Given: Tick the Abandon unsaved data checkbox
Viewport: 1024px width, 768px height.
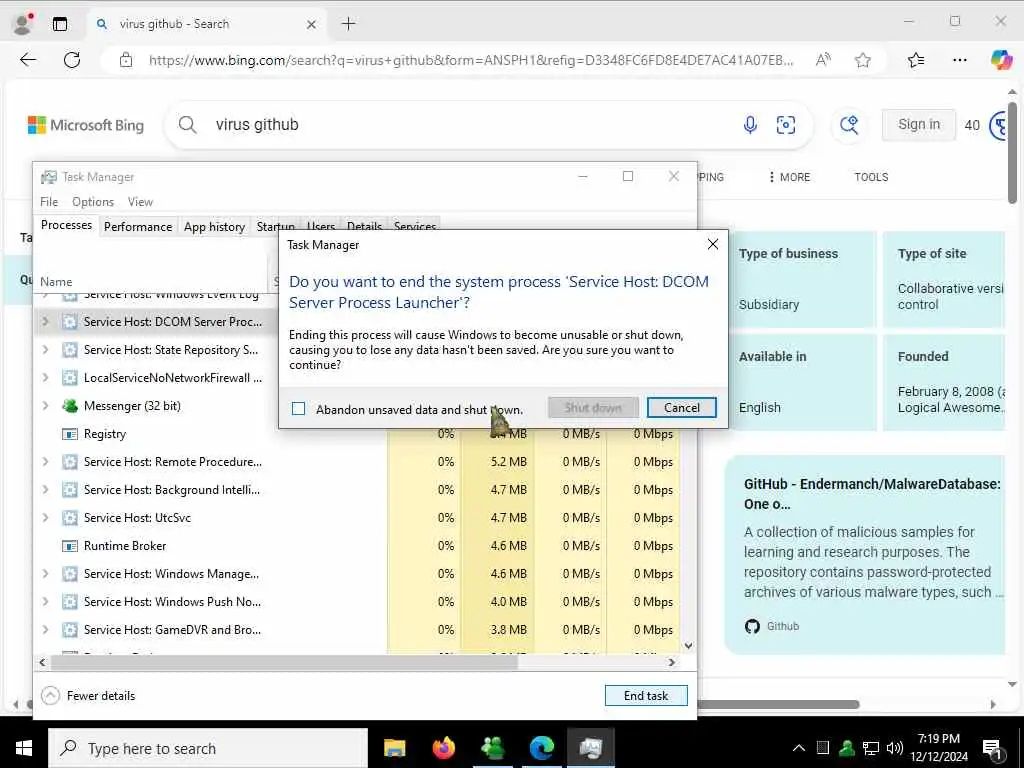Looking at the screenshot, I should [x=298, y=409].
